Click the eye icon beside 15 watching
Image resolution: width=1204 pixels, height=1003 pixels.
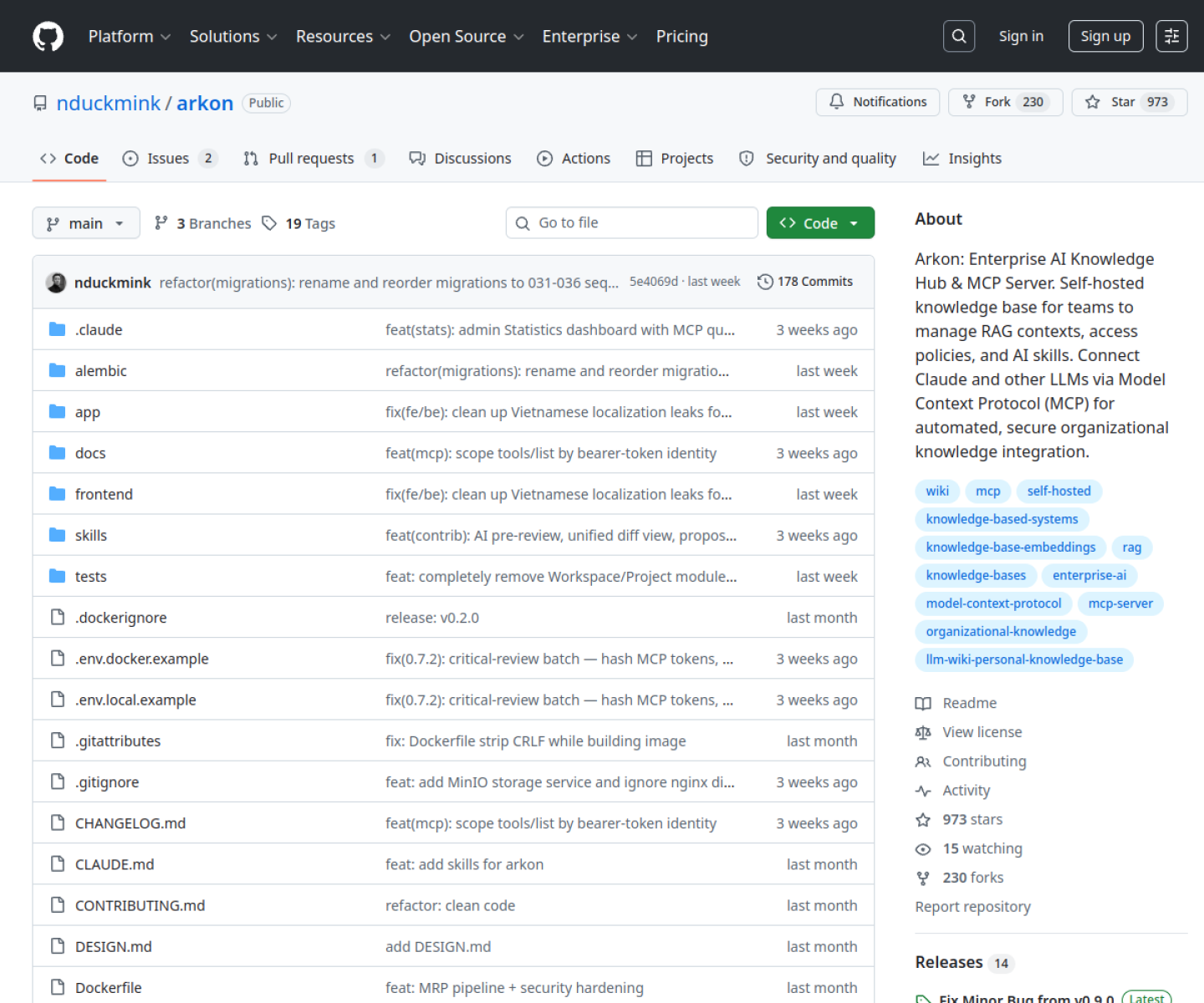(x=923, y=849)
